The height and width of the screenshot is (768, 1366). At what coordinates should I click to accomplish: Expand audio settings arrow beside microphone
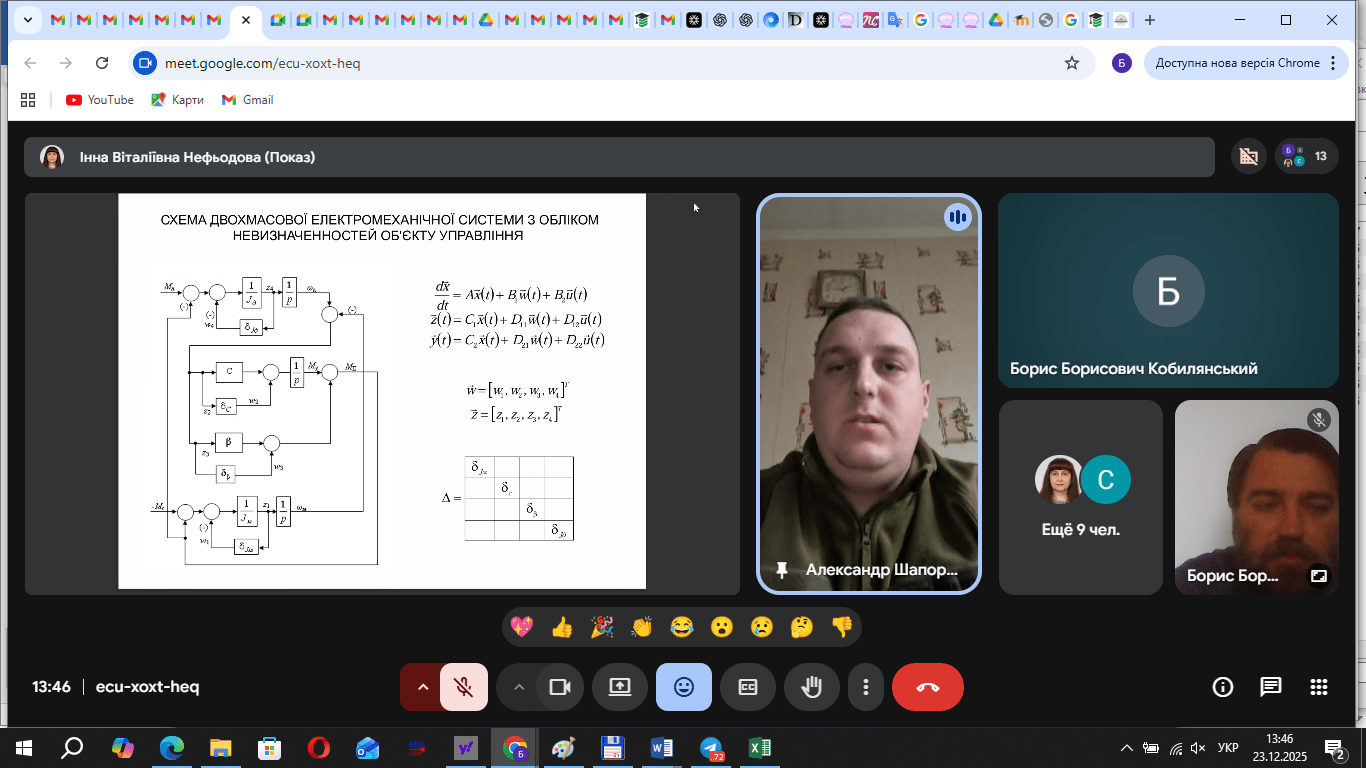pyautogui.click(x=422, y=687)
